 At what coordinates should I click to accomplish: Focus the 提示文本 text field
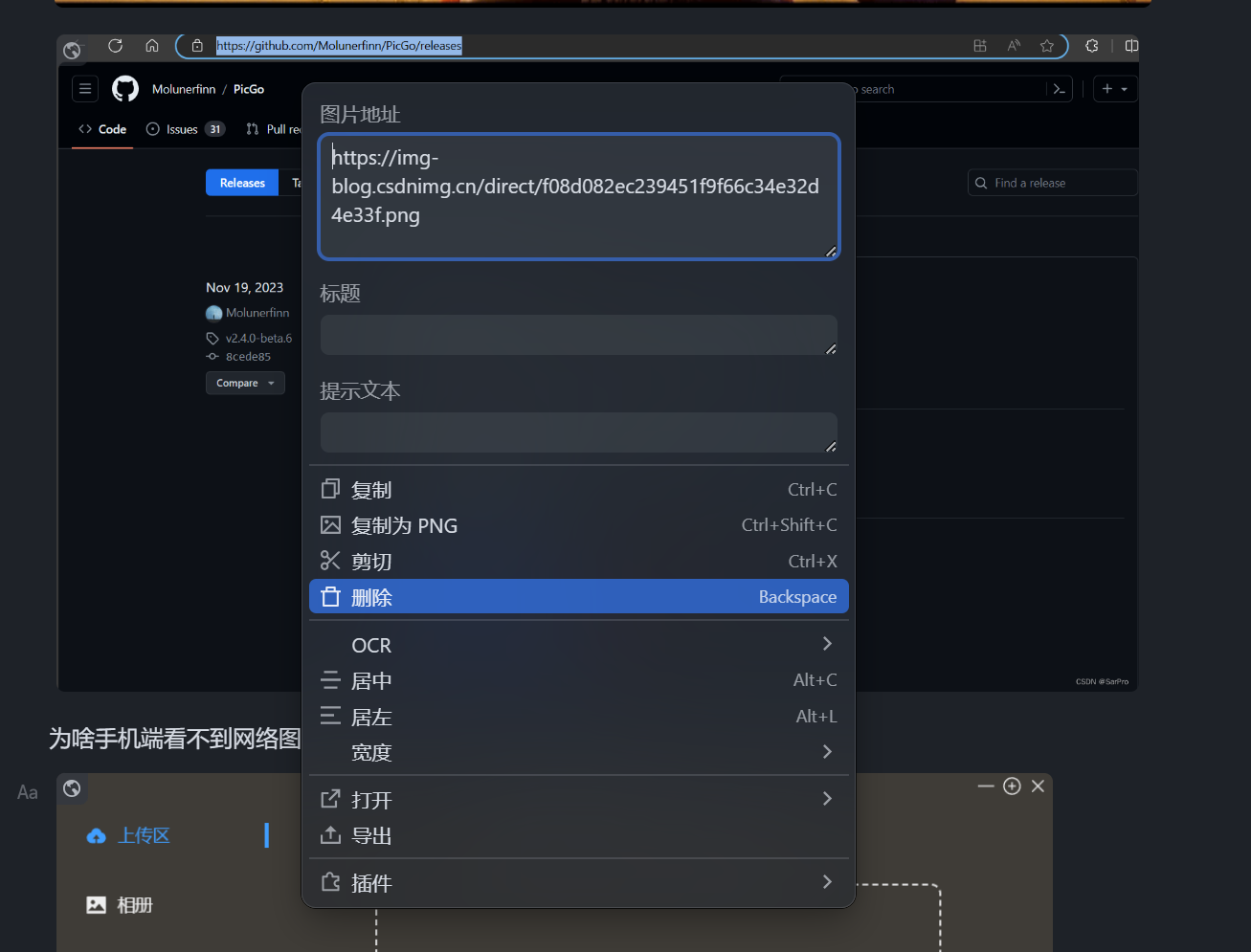(578, 432)
